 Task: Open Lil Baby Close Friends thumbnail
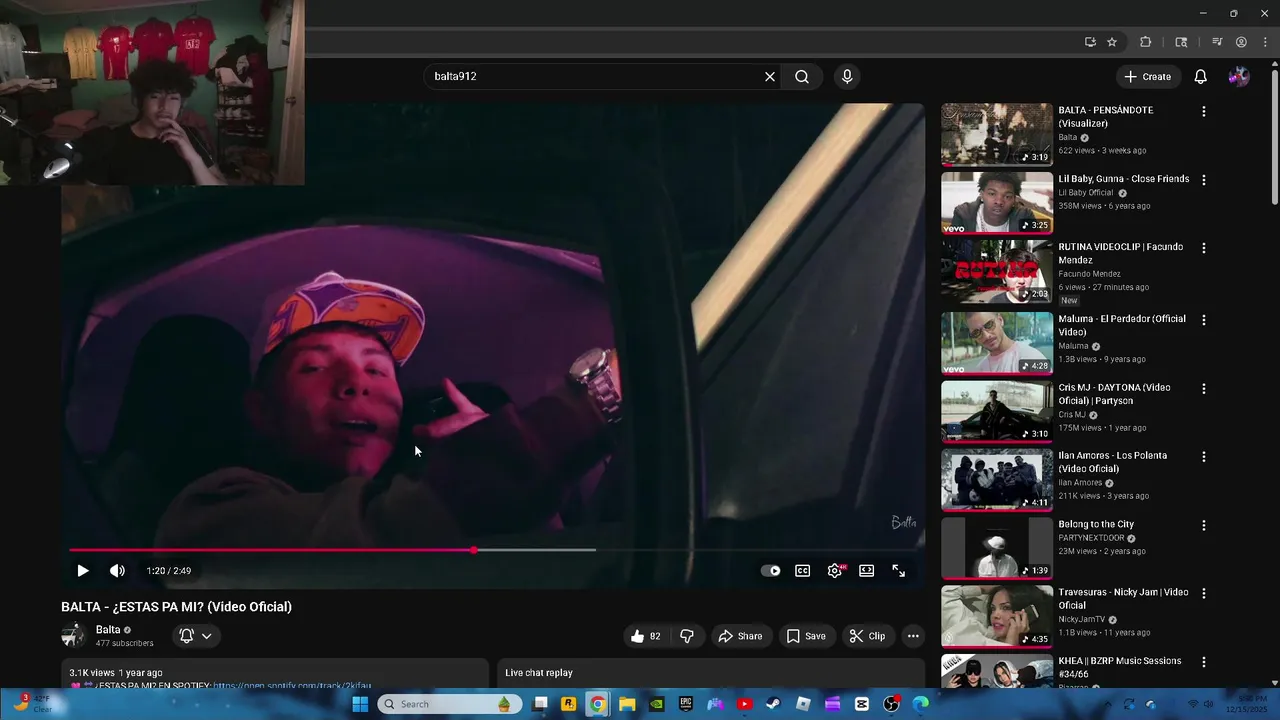pyautogui.click(x=997, y=203)
